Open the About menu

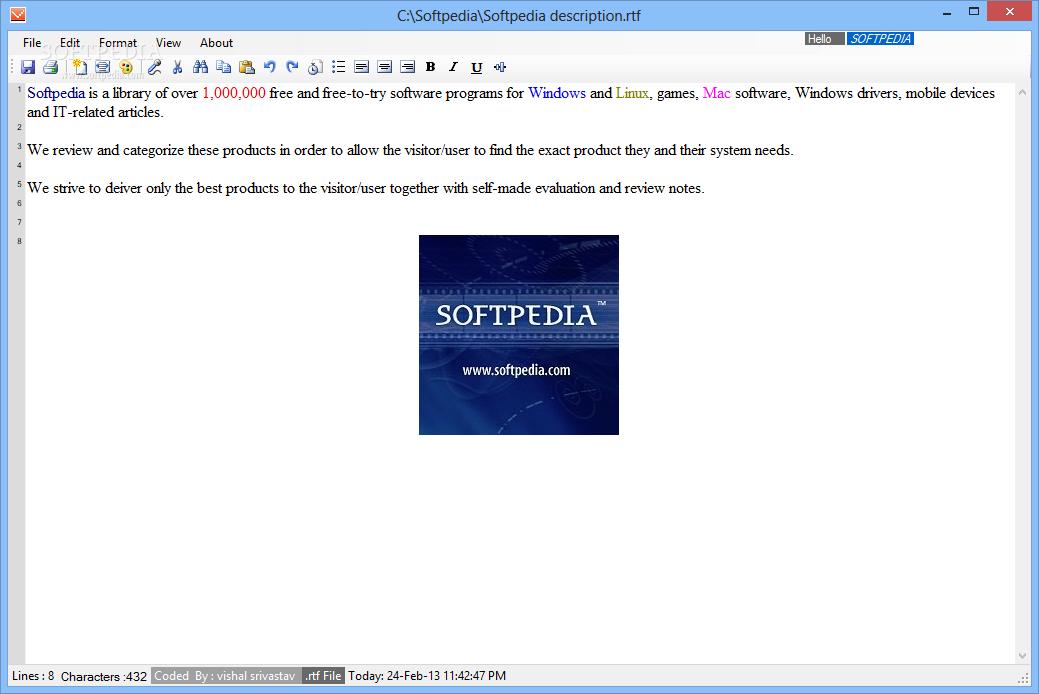point(216,43)
